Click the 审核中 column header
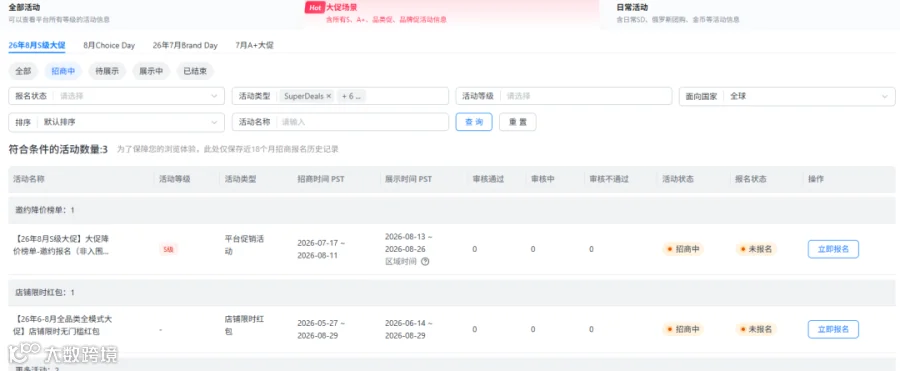This screenshot has width=900, height=371. (x=542, y=179)
